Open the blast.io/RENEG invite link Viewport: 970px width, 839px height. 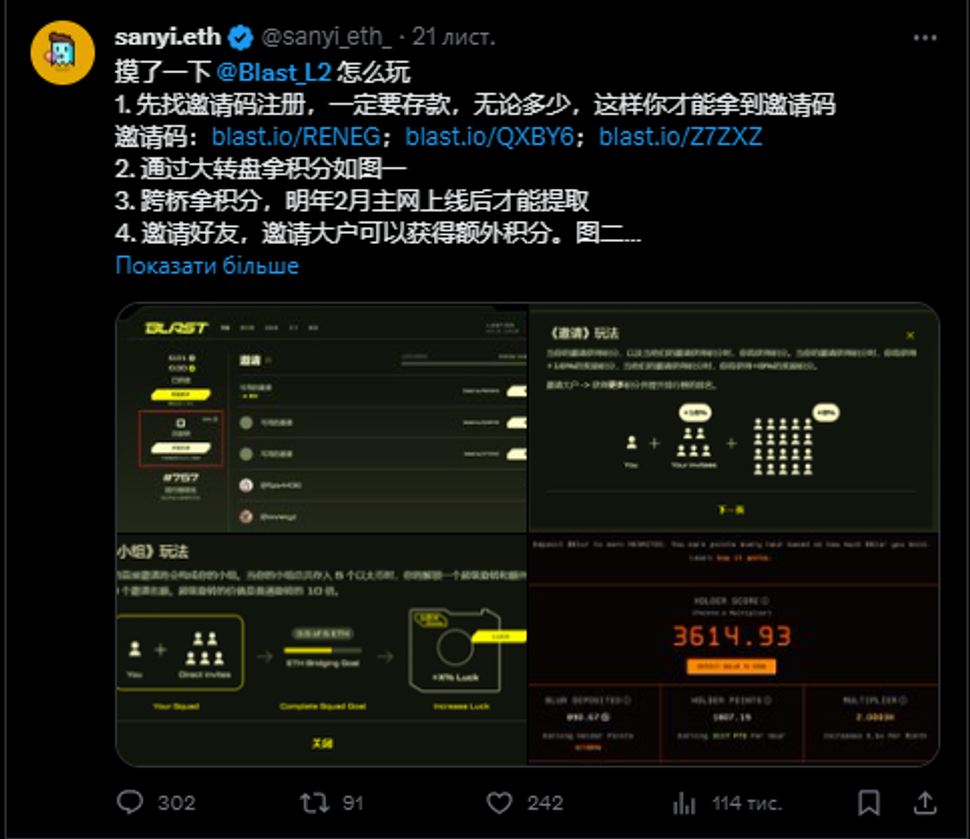[296, 137]
